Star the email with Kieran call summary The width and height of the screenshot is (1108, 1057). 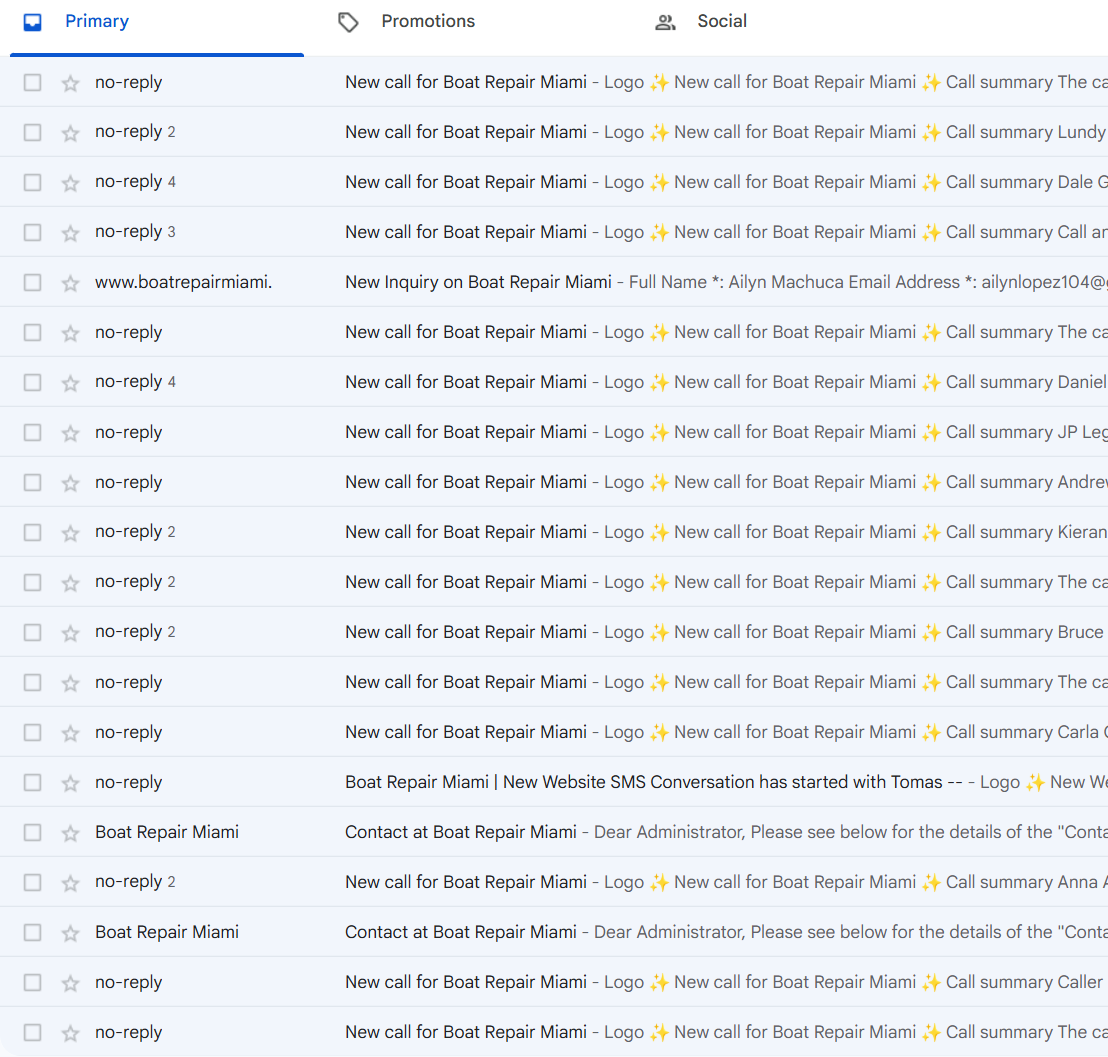point(70,531)
